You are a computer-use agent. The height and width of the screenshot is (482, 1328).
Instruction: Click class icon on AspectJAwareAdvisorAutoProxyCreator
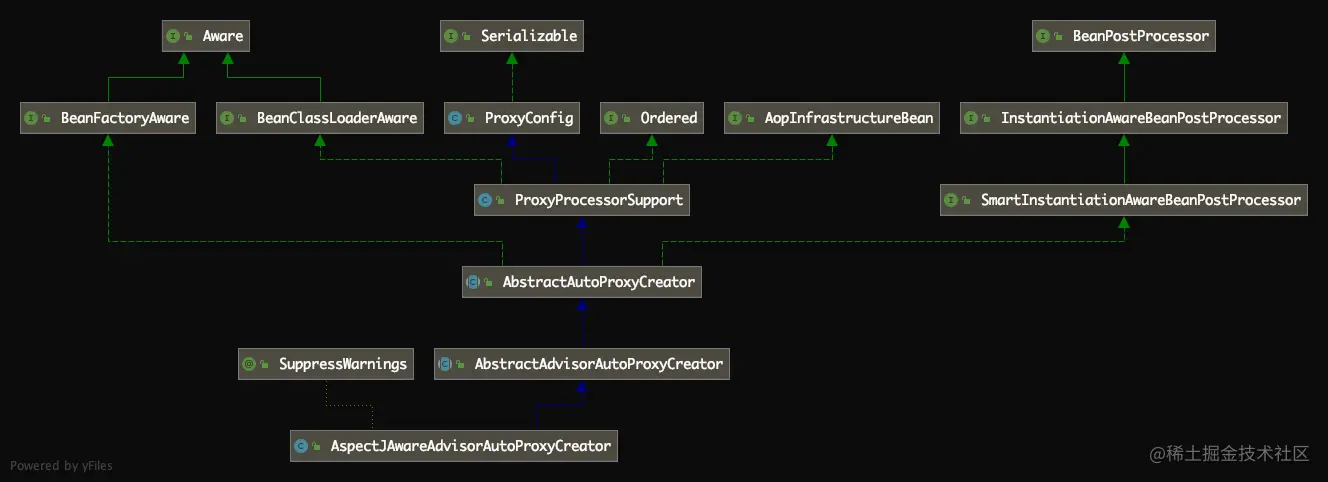coord(302,446)
